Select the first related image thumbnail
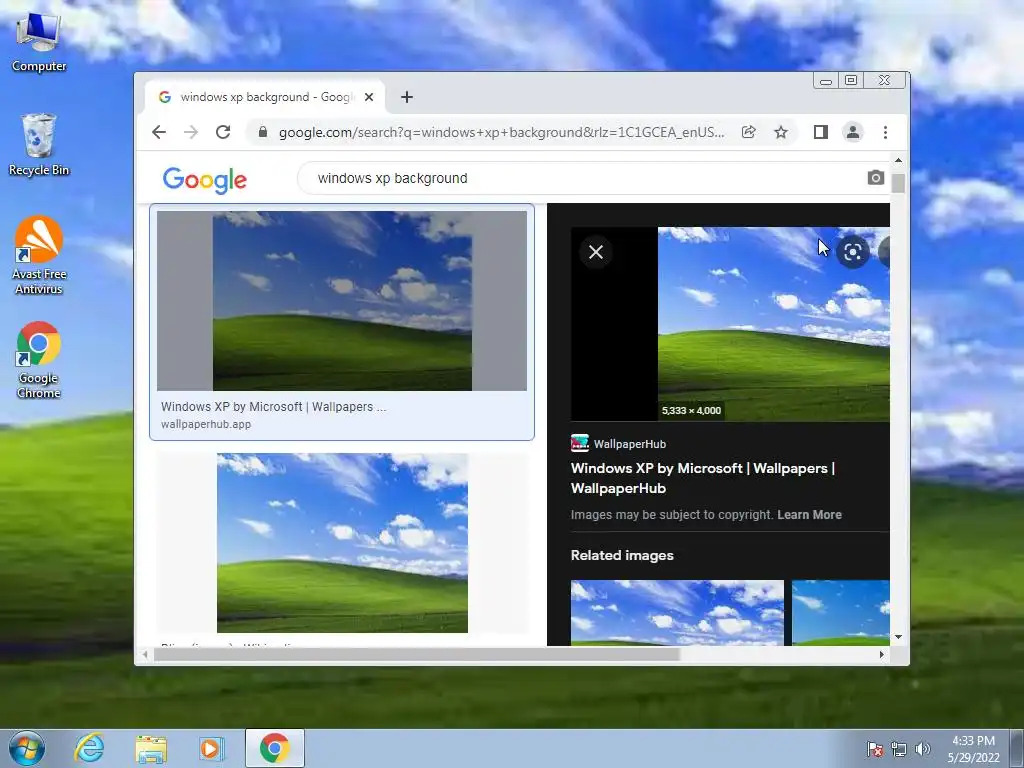1024x768 pixels. pos(677,613)
